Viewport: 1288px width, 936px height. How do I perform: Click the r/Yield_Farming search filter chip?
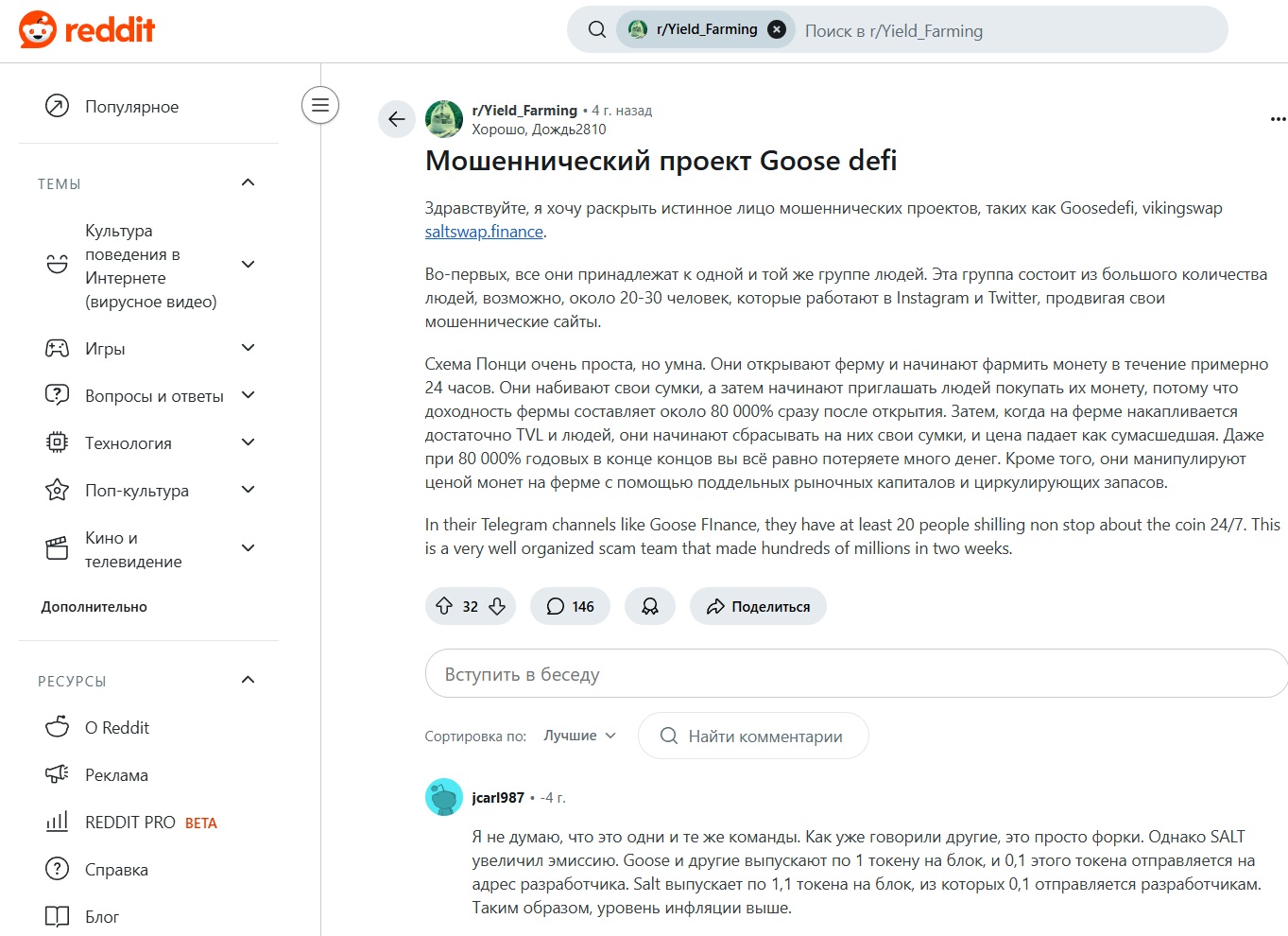(705, 29)
